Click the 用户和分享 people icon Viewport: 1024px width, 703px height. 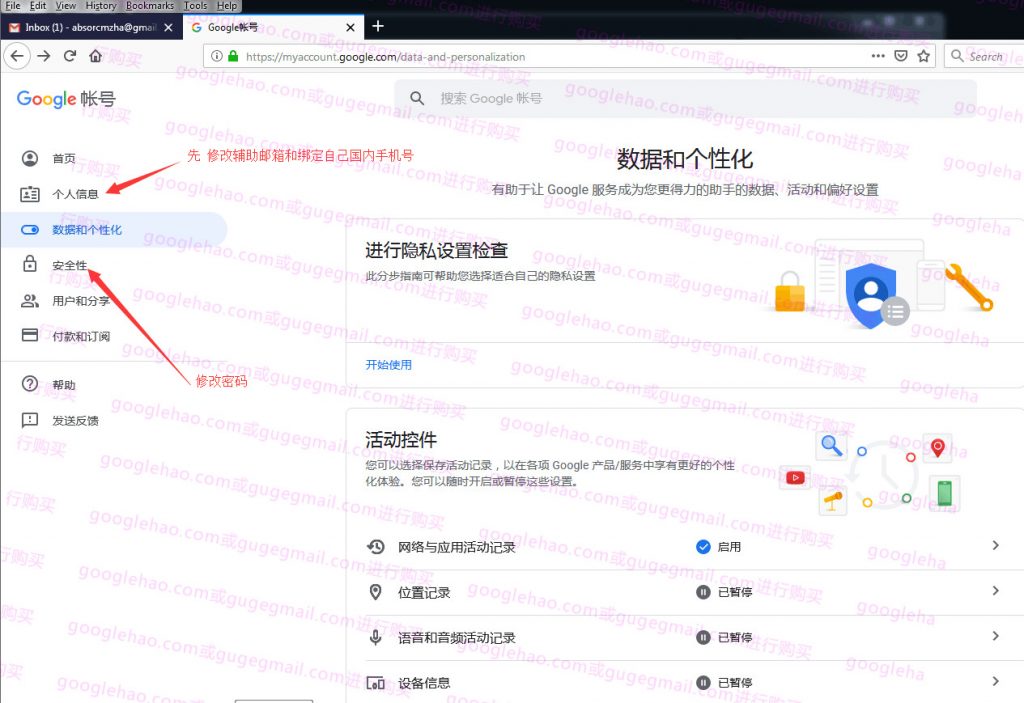tap(30, 301)
